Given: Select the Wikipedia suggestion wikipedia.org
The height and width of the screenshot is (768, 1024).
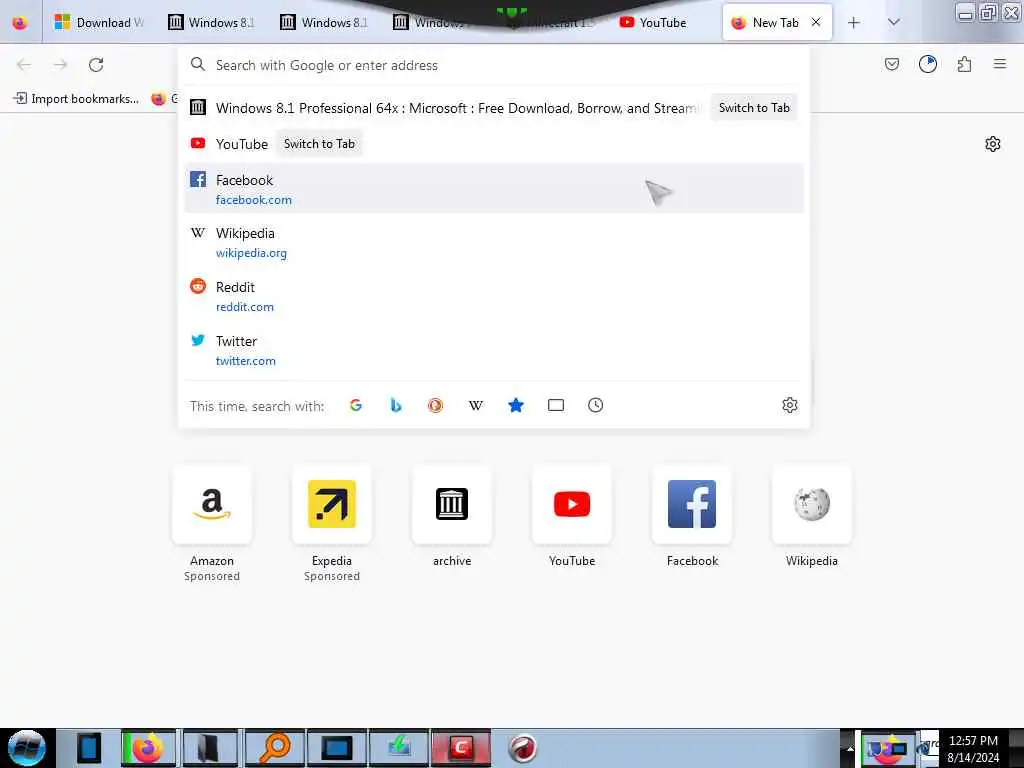Looking at the screenshot, I should (x=494, y=242).
